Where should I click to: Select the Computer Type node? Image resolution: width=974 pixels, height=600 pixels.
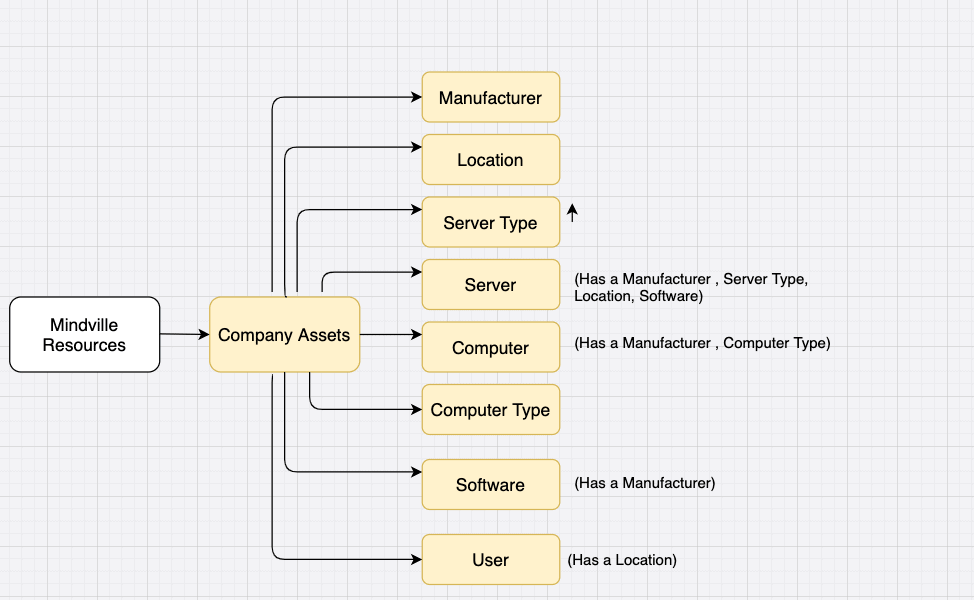point(490,410)
